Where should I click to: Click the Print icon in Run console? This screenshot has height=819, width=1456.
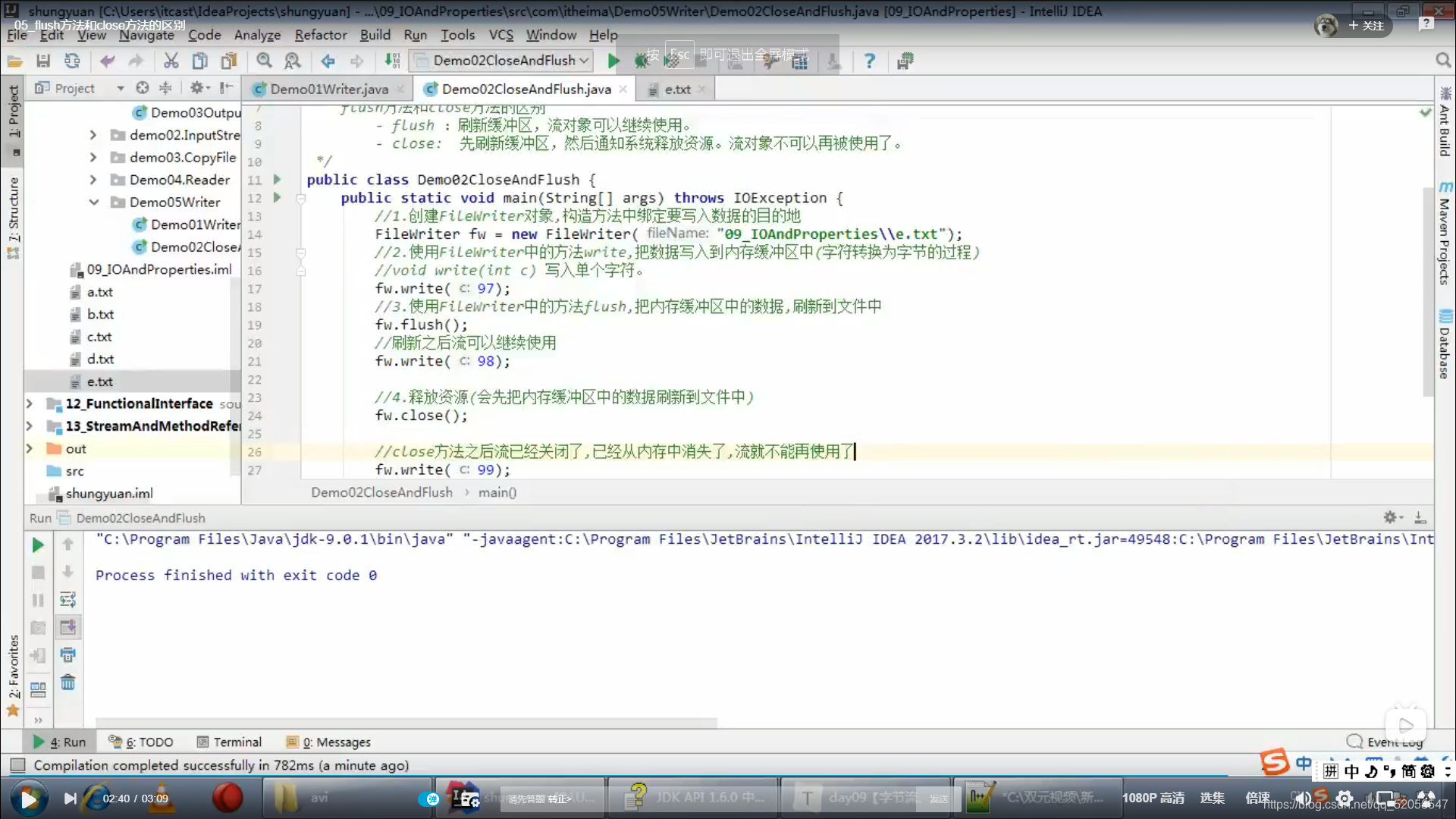click(67, 654)
